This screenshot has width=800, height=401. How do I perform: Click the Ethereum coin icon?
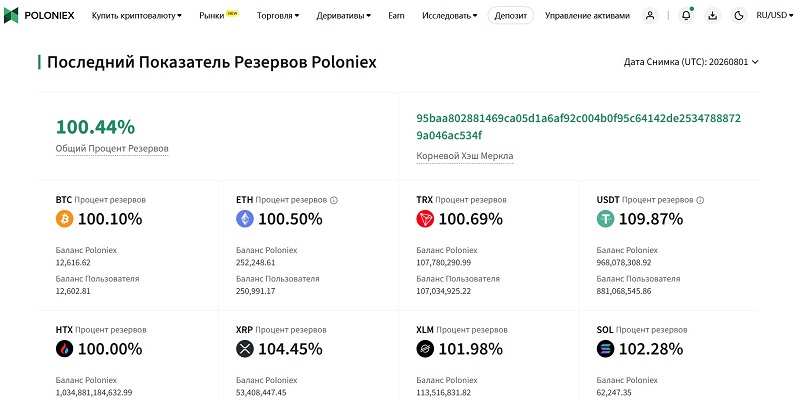(x=245, y=219)
